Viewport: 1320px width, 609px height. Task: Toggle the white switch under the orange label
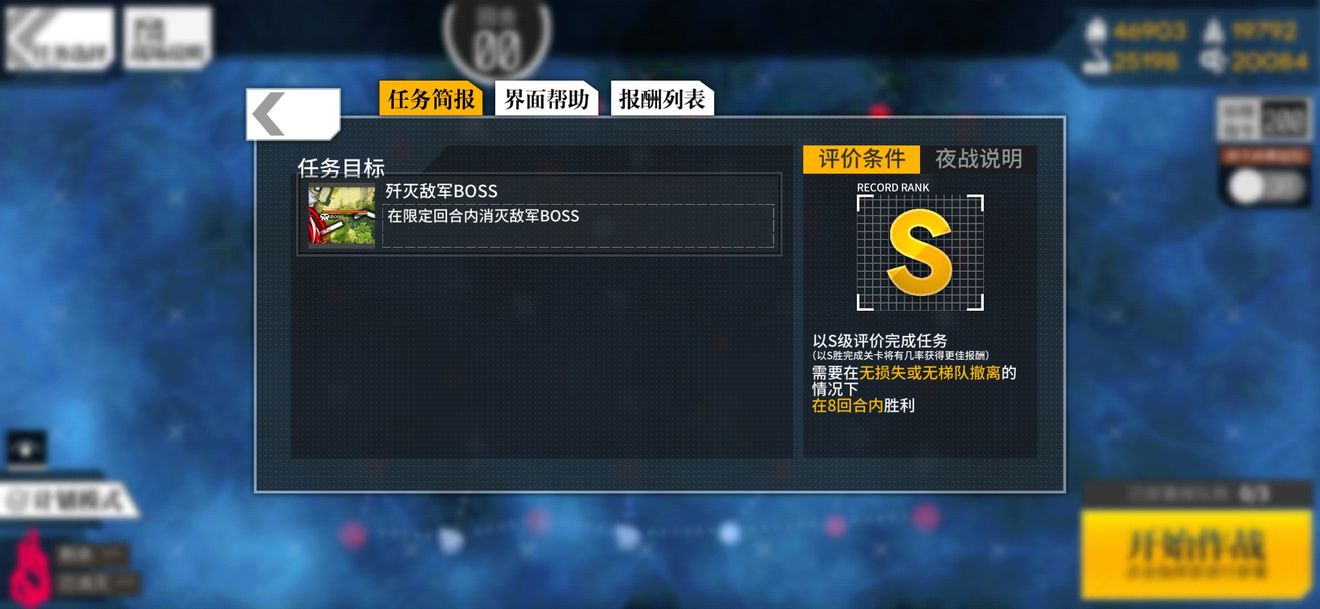pyautogui.click(x=1266, y=187)
